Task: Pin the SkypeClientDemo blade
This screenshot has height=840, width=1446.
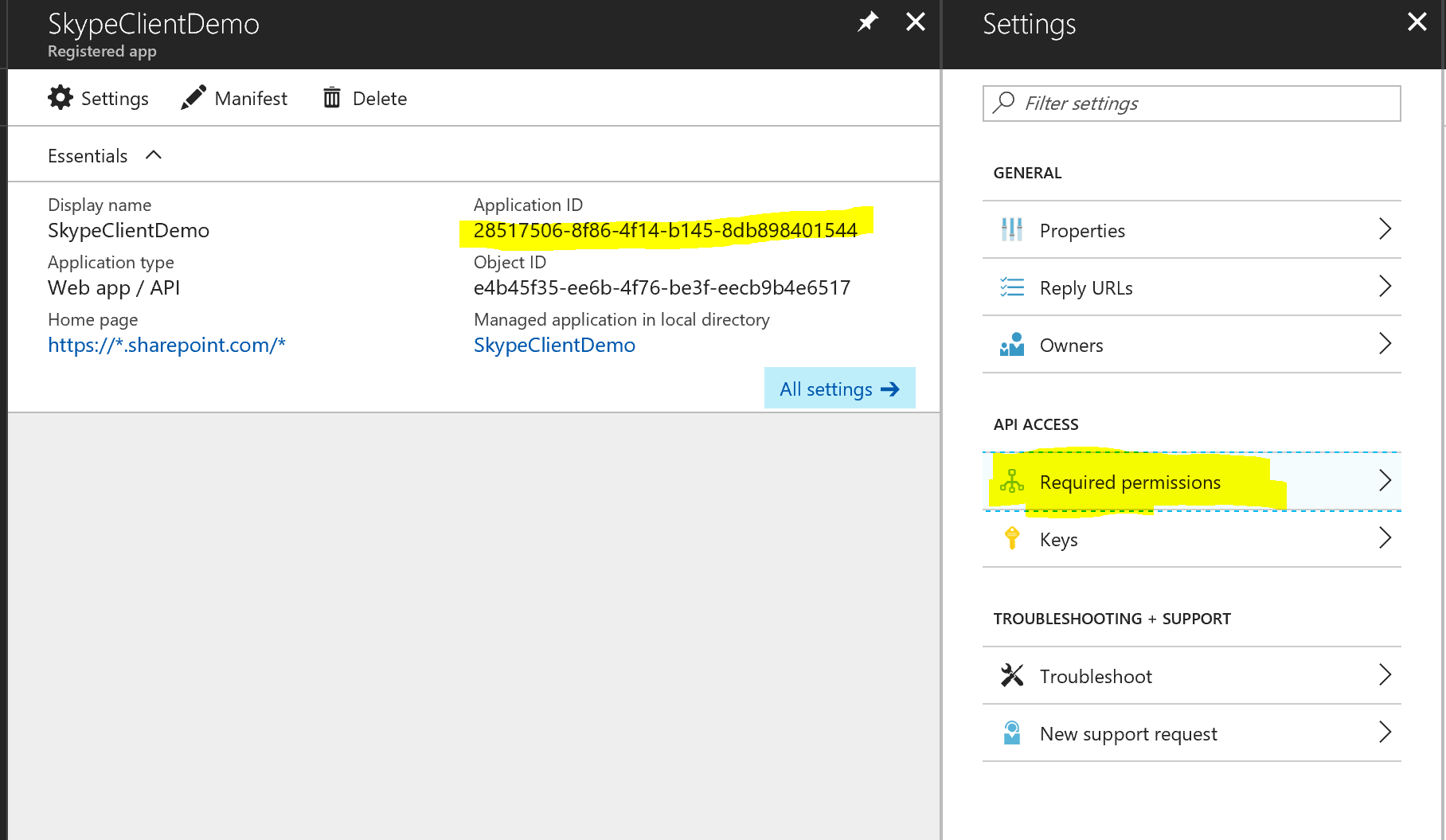Action: click(x=867, y=21)
